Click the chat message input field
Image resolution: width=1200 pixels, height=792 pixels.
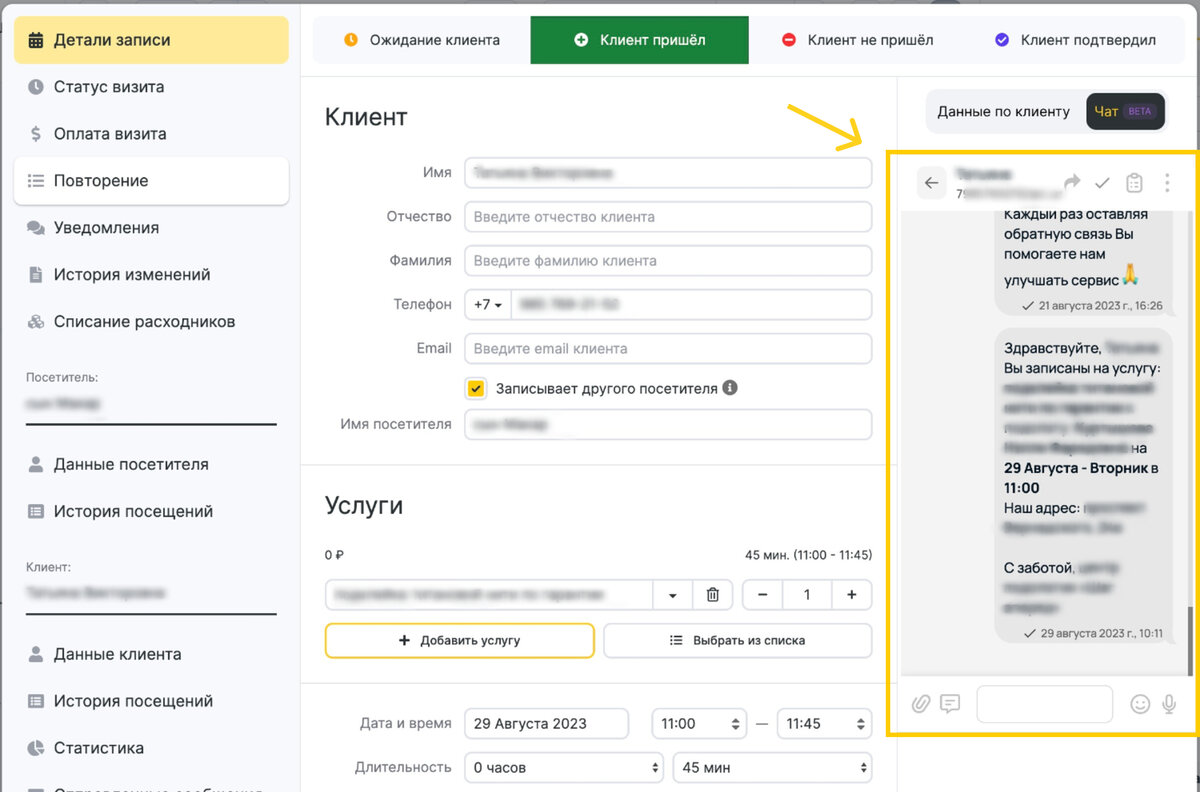click(1044, 704)
